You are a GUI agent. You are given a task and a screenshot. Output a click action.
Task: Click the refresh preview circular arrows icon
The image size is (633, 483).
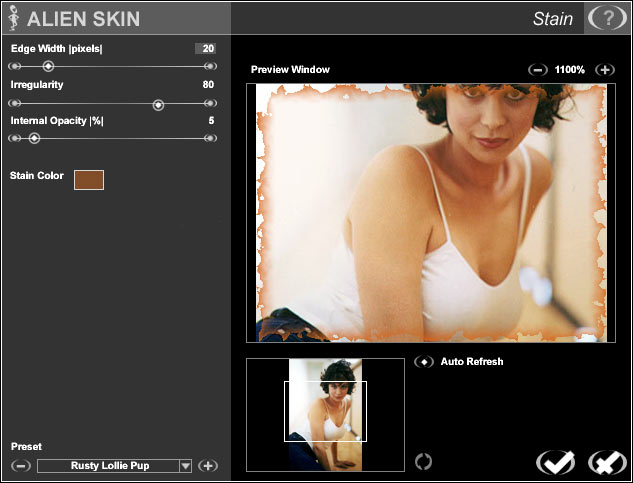[x=423, y=461]
